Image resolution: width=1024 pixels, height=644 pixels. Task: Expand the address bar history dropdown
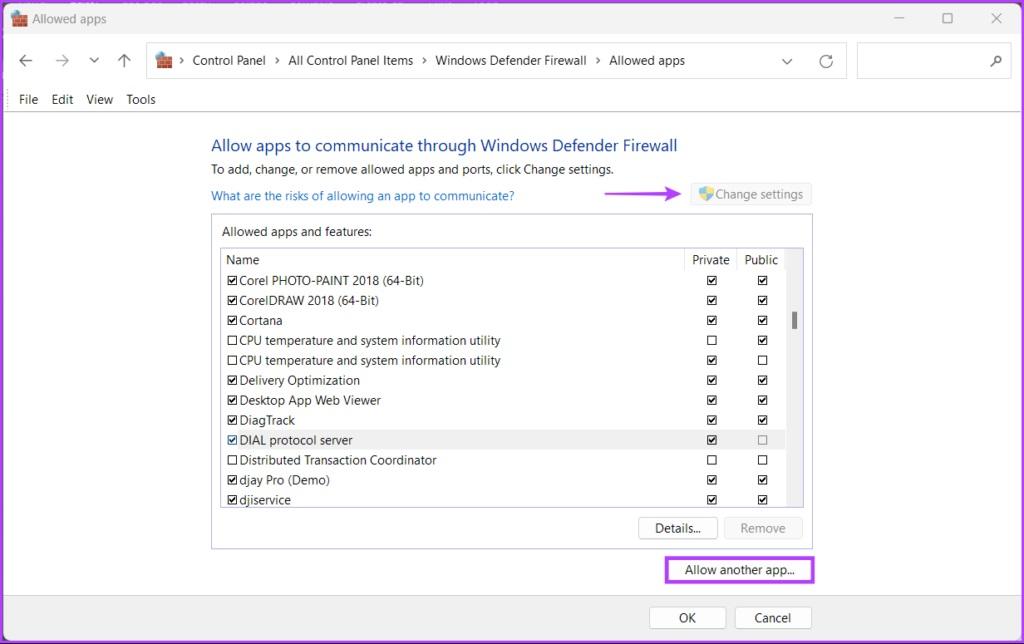click(x=787, y=61)
